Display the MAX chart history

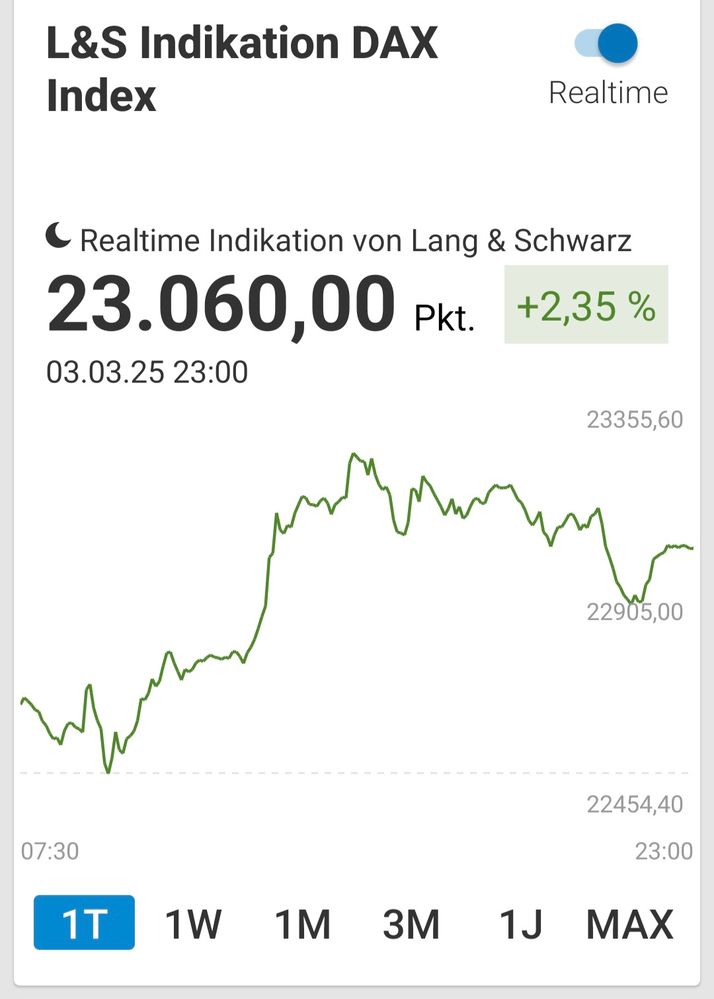point(630,923)
